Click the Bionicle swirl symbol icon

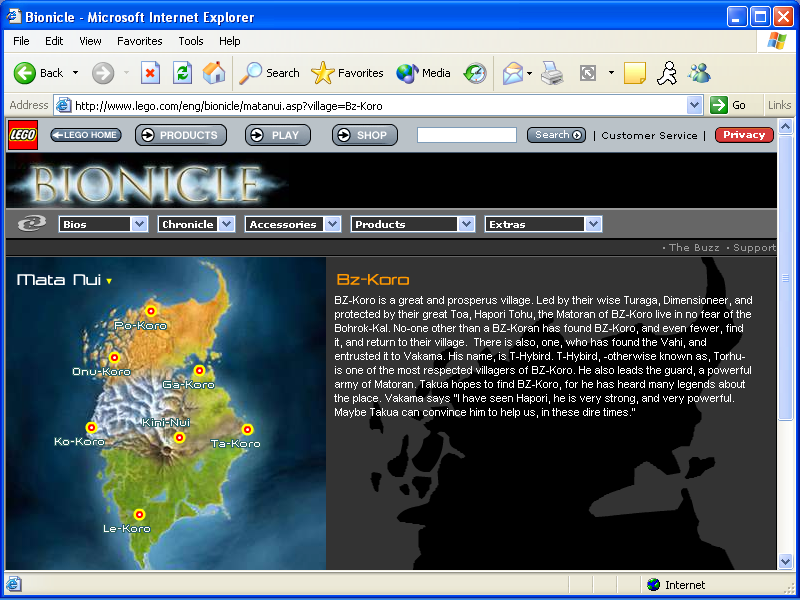tap(32, 223)
